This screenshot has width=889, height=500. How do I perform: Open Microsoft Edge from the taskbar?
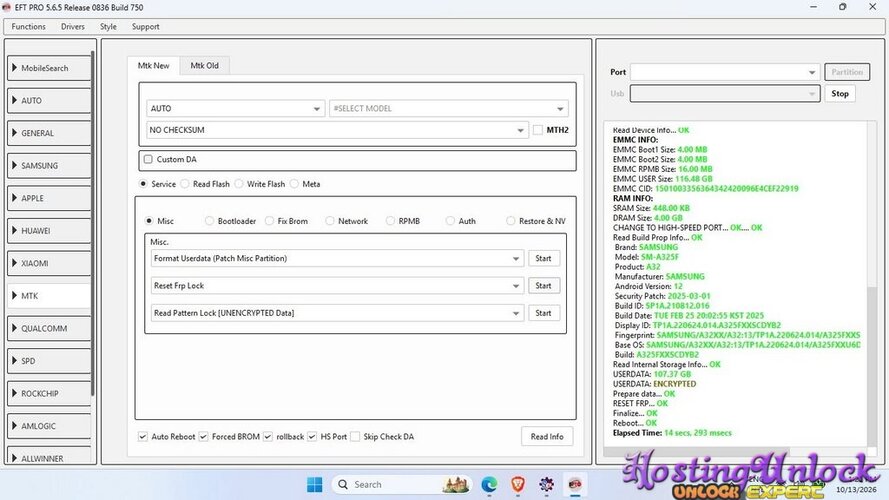[489, 485]
